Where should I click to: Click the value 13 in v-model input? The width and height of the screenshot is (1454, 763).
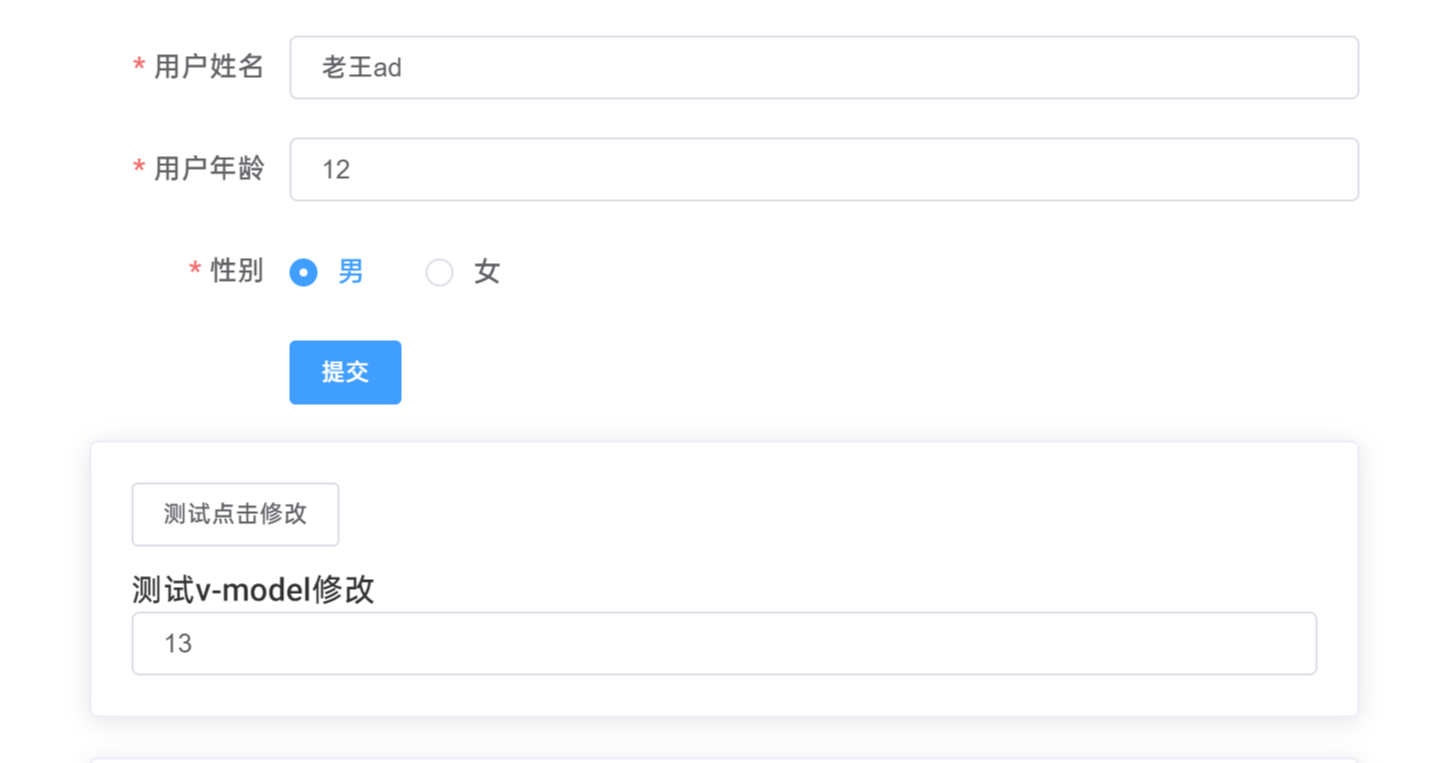(x=178, y=643)
